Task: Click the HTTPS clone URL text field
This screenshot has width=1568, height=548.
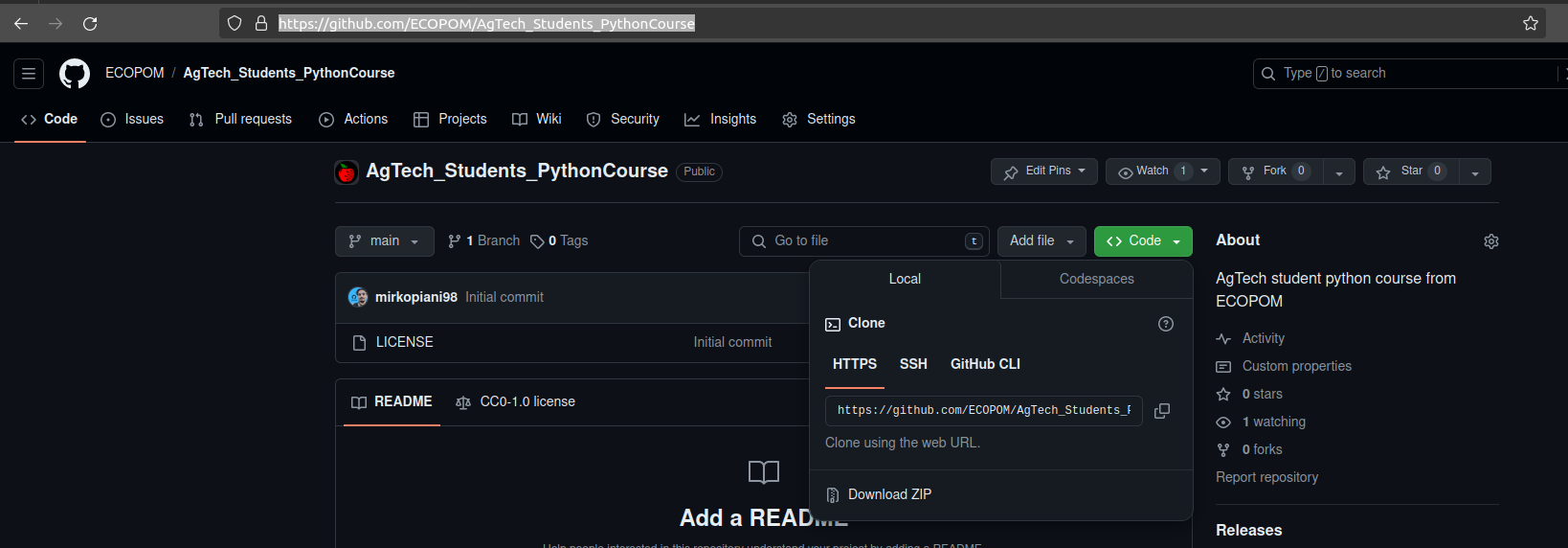Action: (983, 411)
